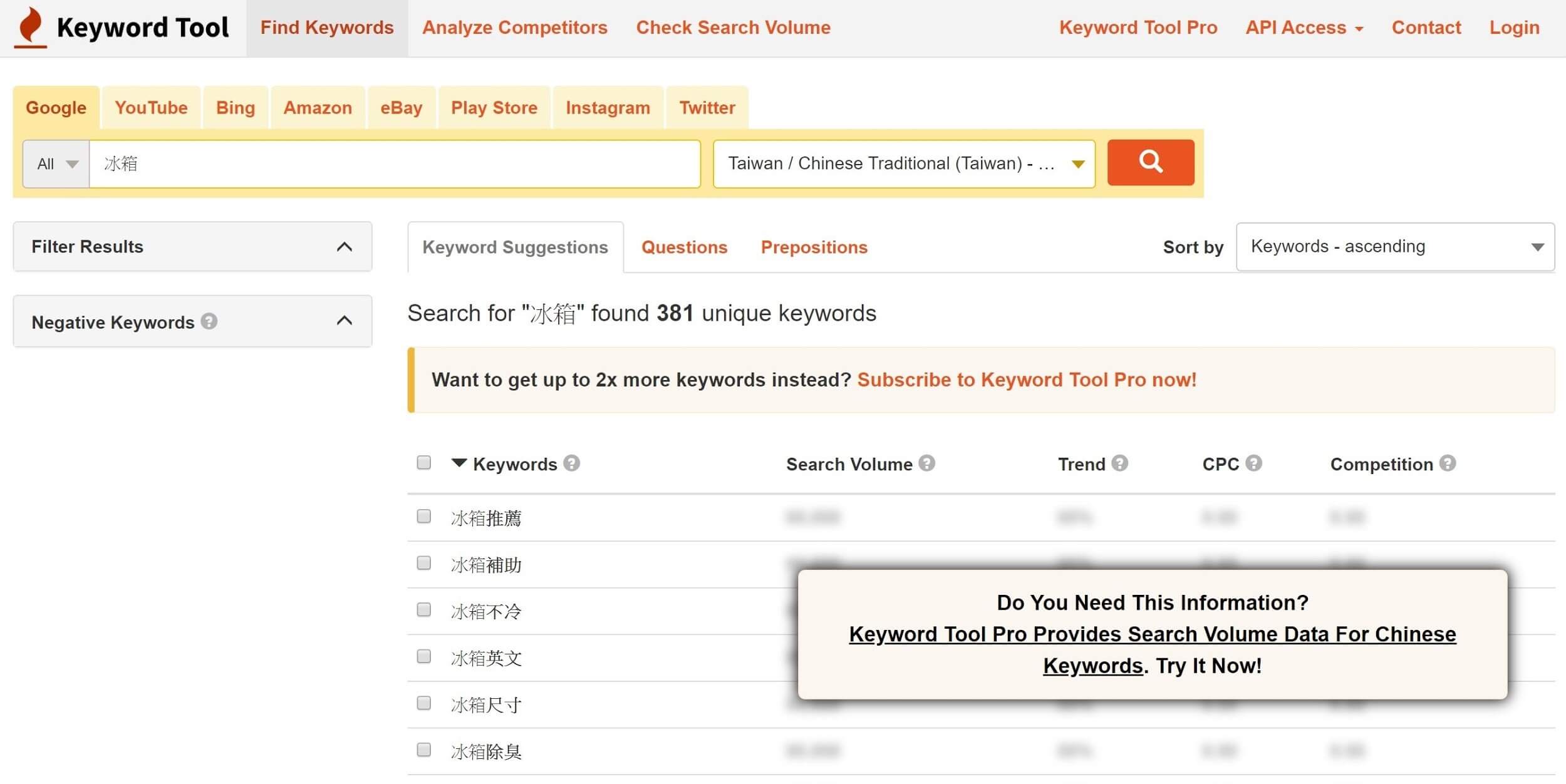Go to Check Search Volume page
The width and height of the screenshot is (1566, 784).
point(733,28)
